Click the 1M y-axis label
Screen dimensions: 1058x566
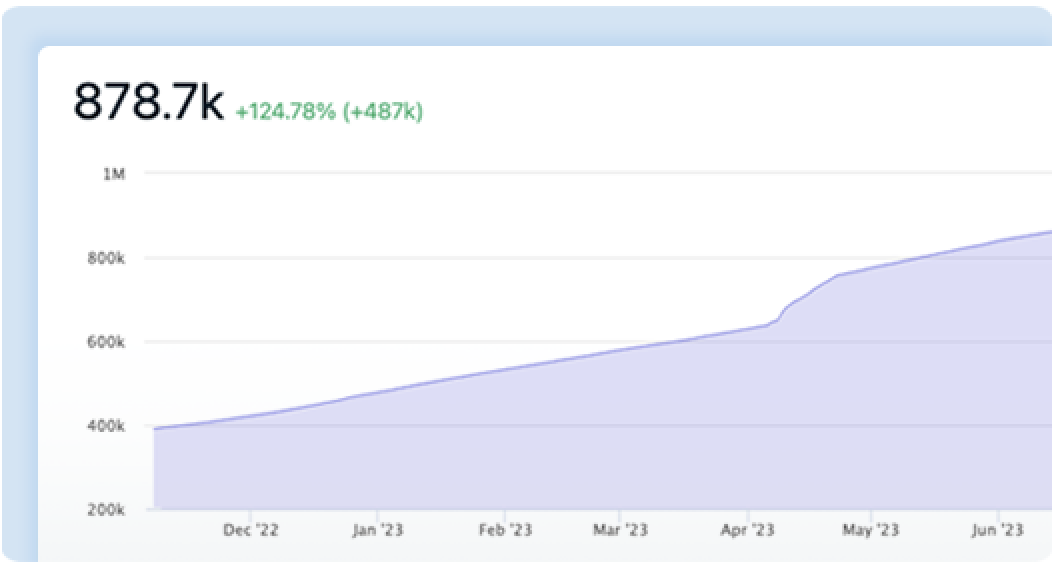(x=114, y=174)
